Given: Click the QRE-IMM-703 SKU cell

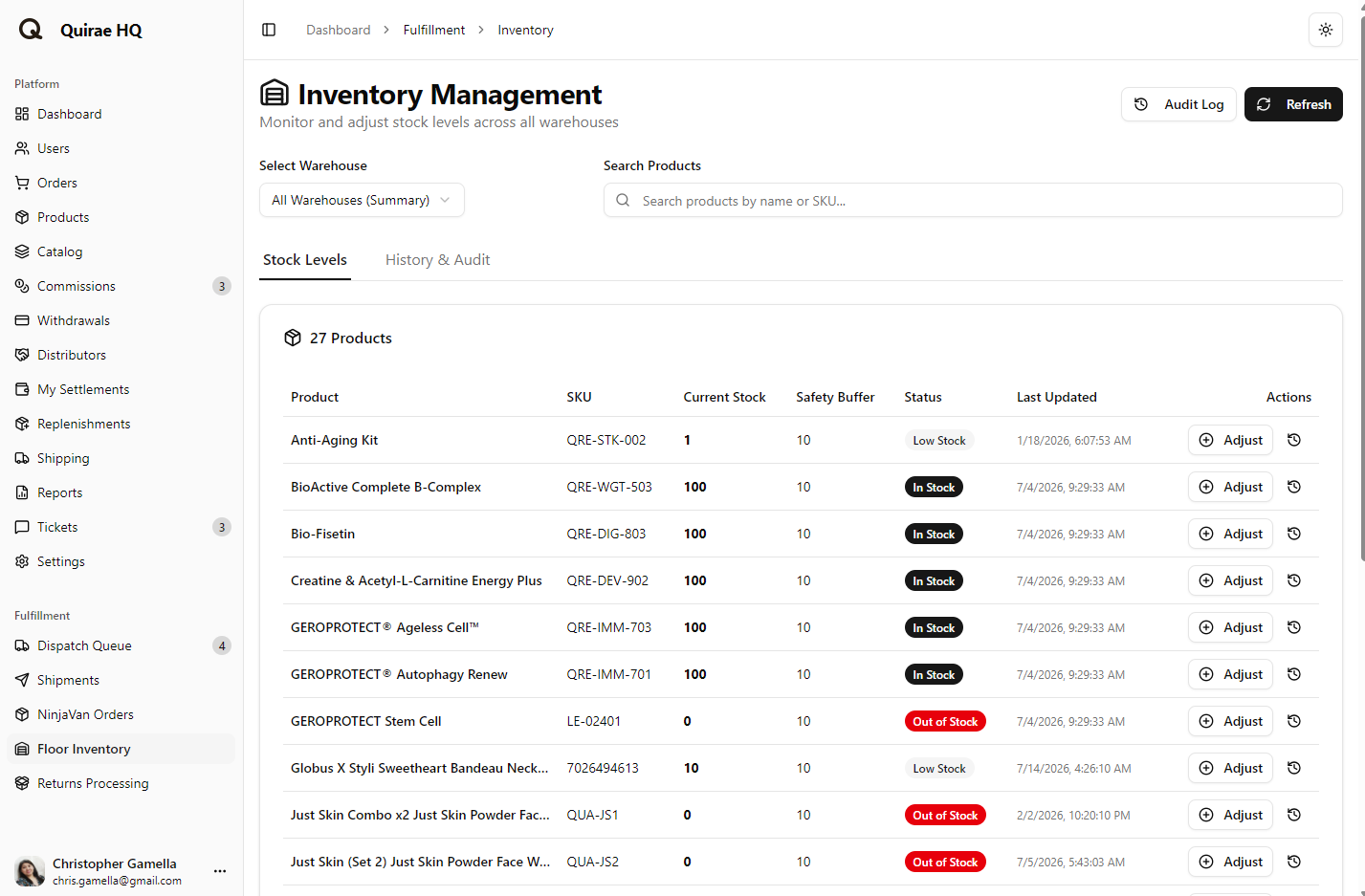Looking at the screenshot, I should click(x=608, y=627).
